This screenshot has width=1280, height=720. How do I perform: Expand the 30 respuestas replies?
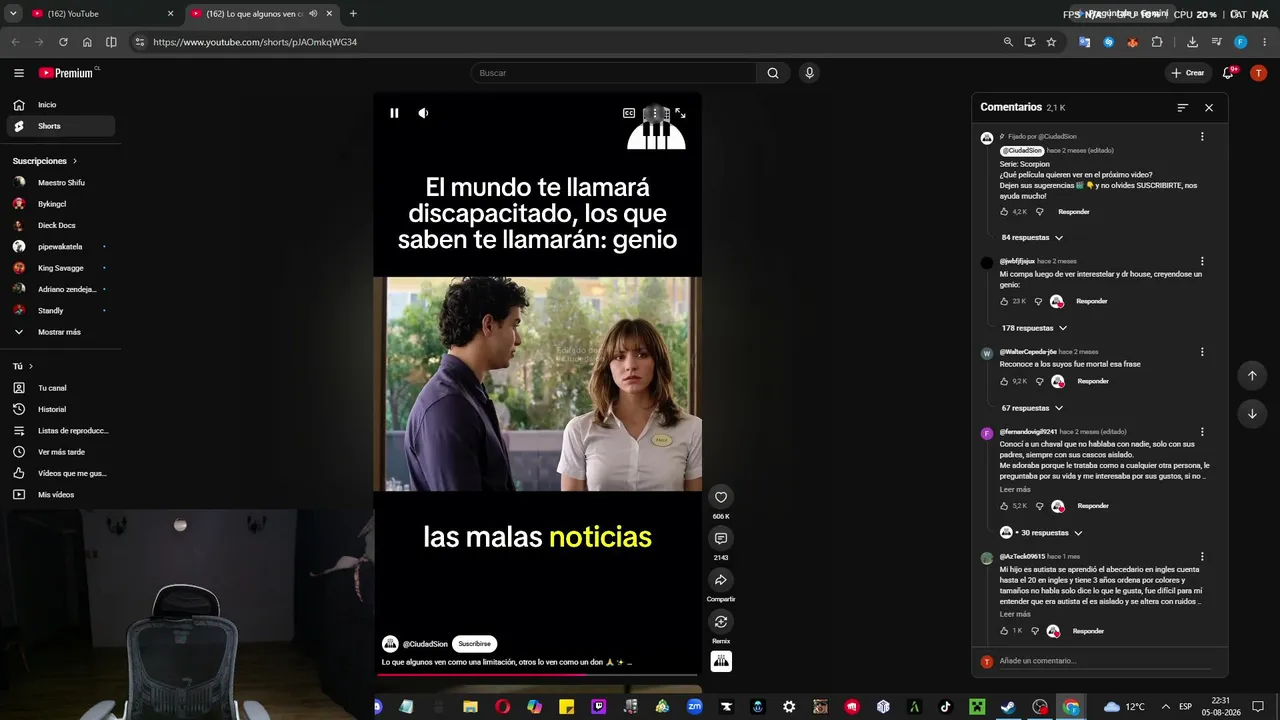coord(1041,533)
